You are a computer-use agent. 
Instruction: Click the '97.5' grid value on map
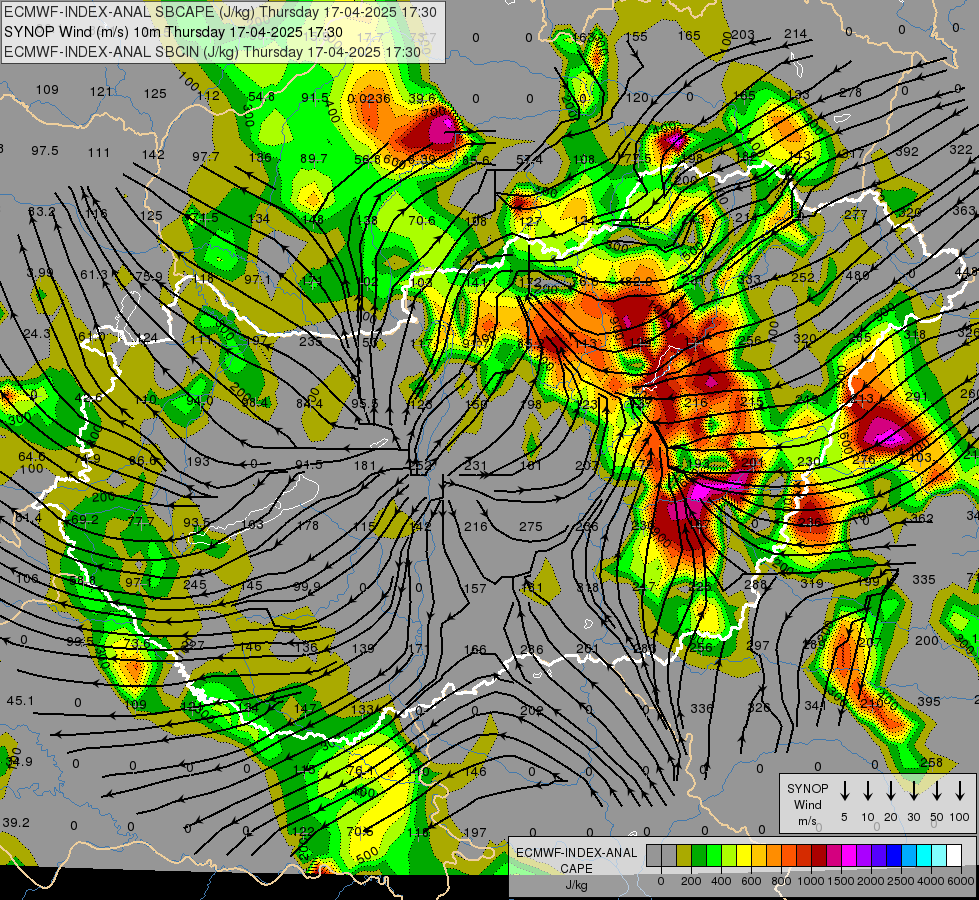click(45, 151)
